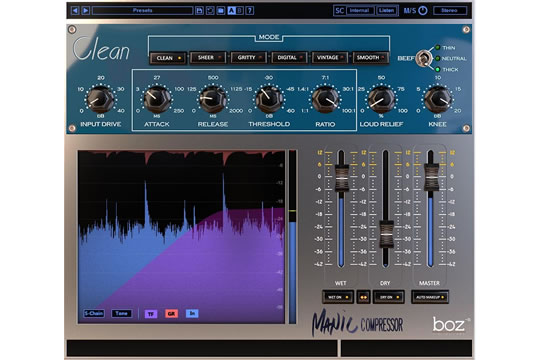Click the INPUT DRIVE knob
This screenshot has width=540, height=360.
[x=100, y=99]
